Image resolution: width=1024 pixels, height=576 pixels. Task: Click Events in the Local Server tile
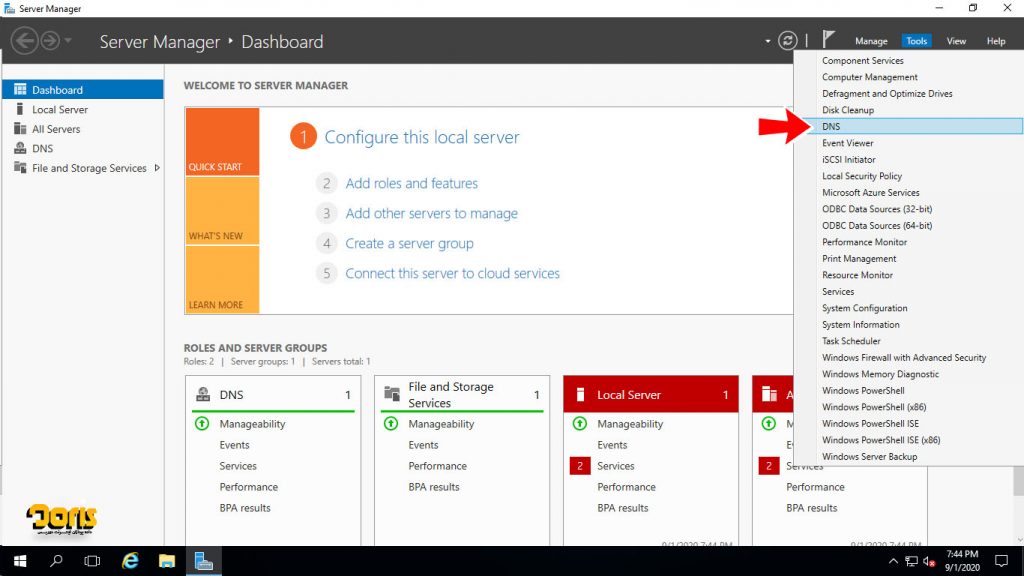[x=612, y=445]
